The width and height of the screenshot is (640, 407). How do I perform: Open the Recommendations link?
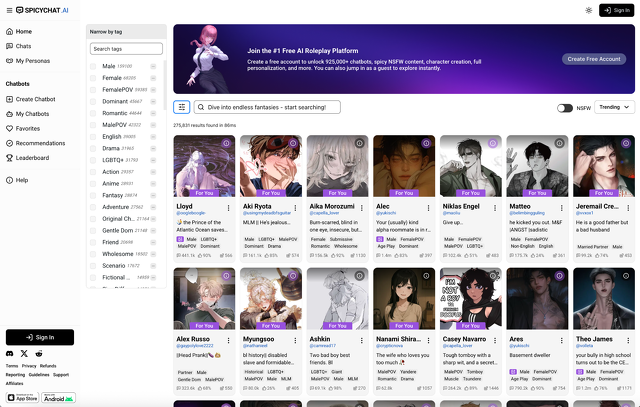tap(40, 143)
